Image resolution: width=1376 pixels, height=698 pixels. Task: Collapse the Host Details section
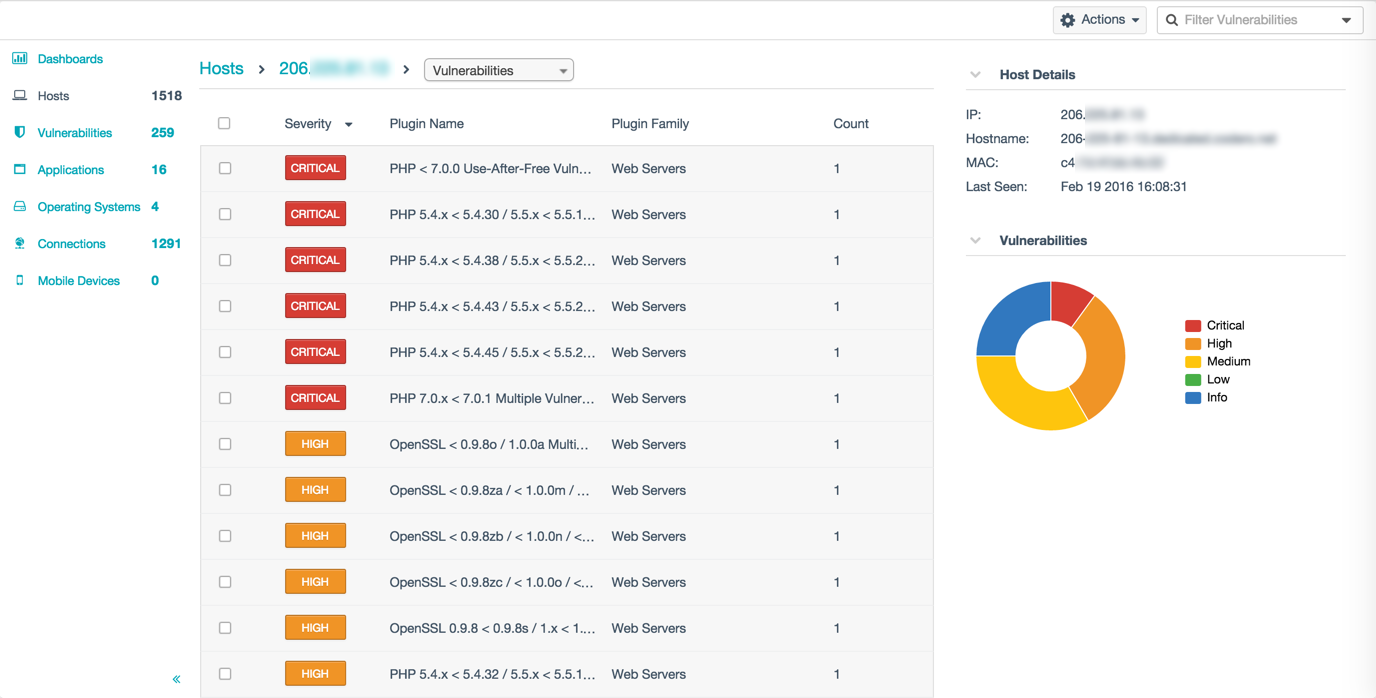(975, 75)
